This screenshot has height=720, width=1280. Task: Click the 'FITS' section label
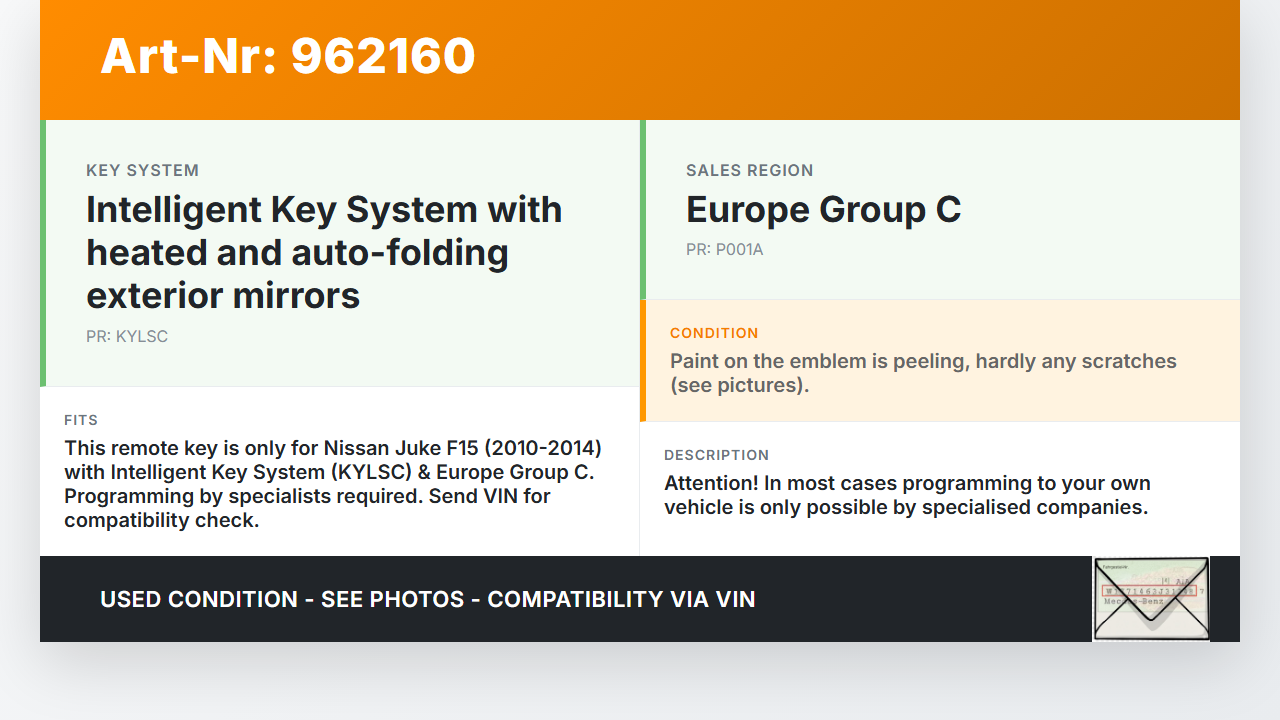(x=81, y=420)
